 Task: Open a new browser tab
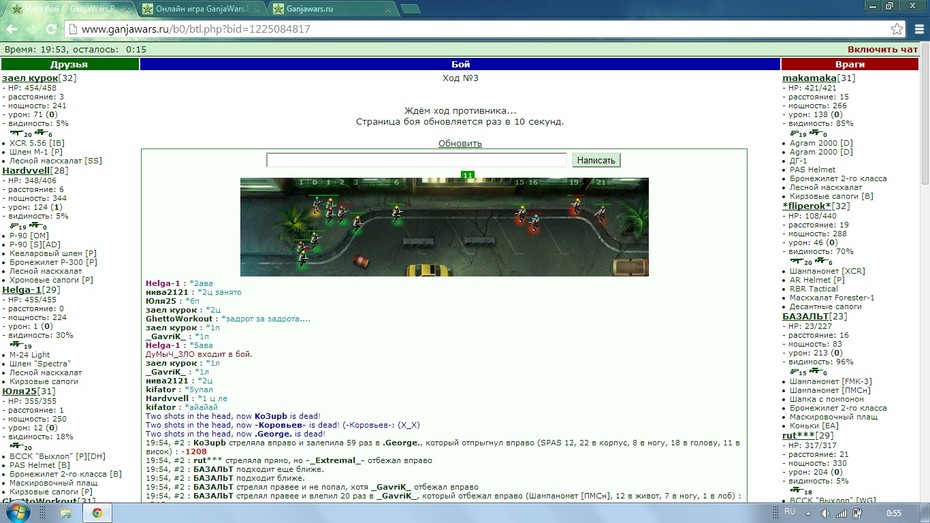coord(410,9)
